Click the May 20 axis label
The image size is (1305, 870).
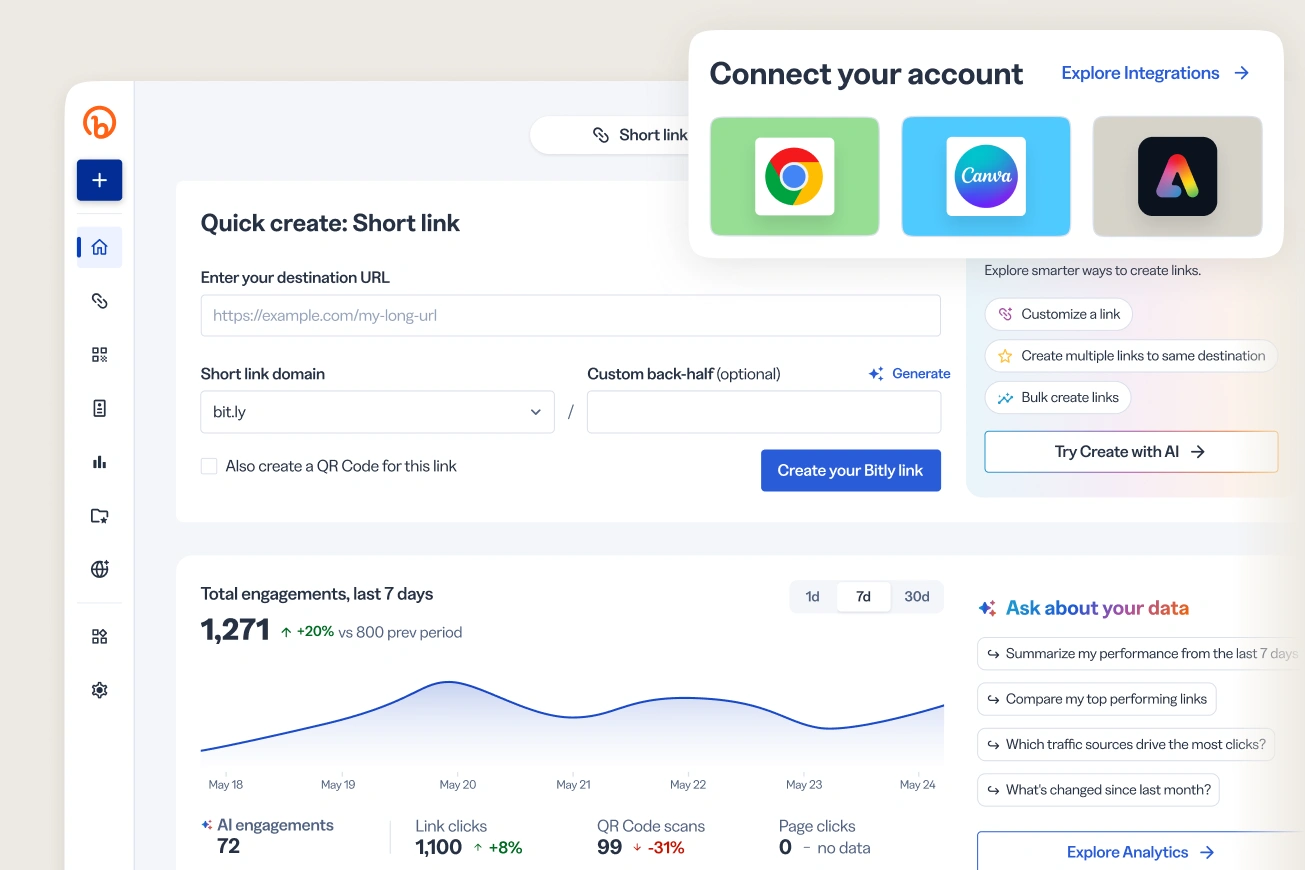(x=457, y=785)
